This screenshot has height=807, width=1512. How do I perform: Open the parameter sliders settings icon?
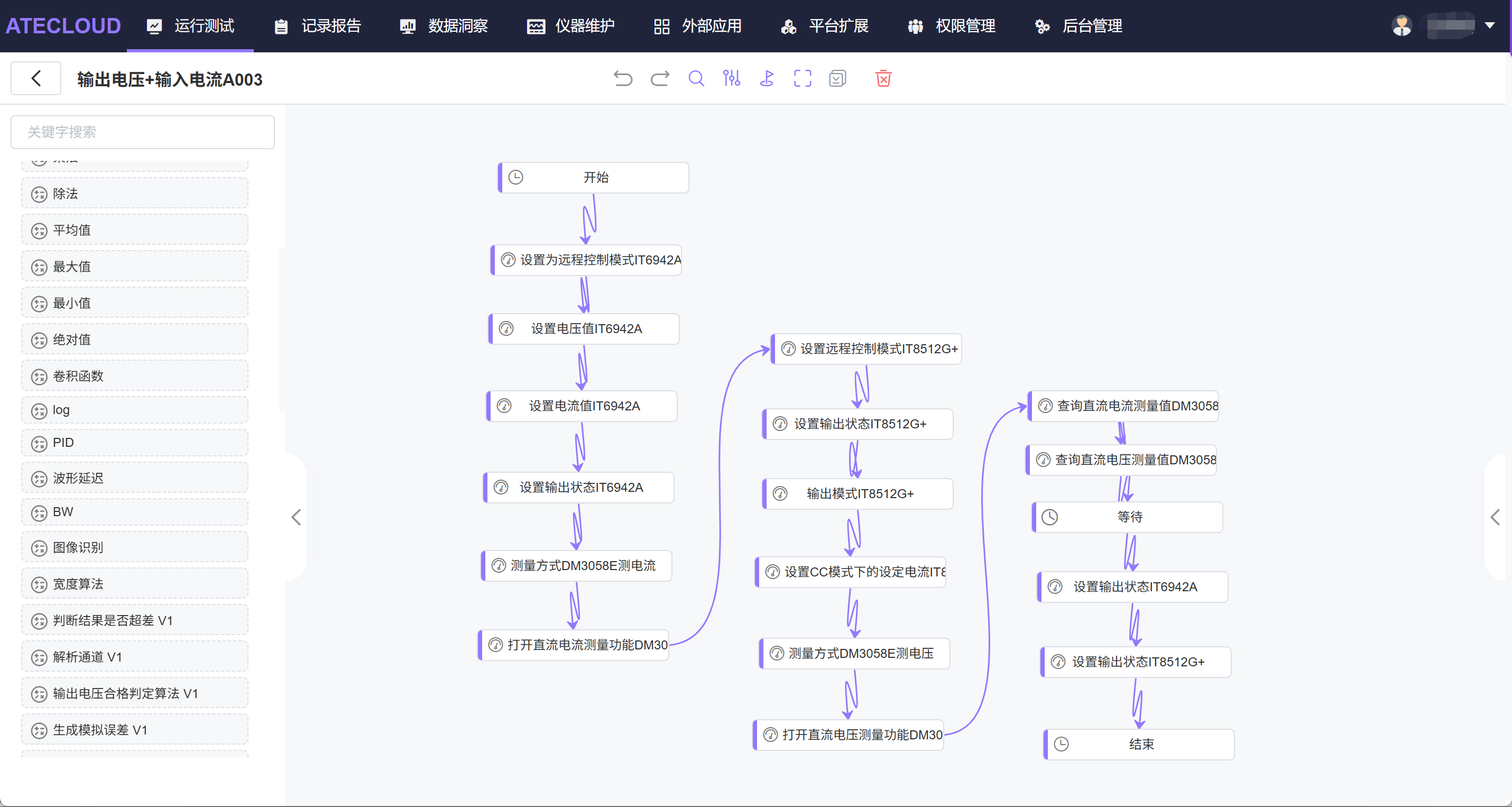[731, 78]
